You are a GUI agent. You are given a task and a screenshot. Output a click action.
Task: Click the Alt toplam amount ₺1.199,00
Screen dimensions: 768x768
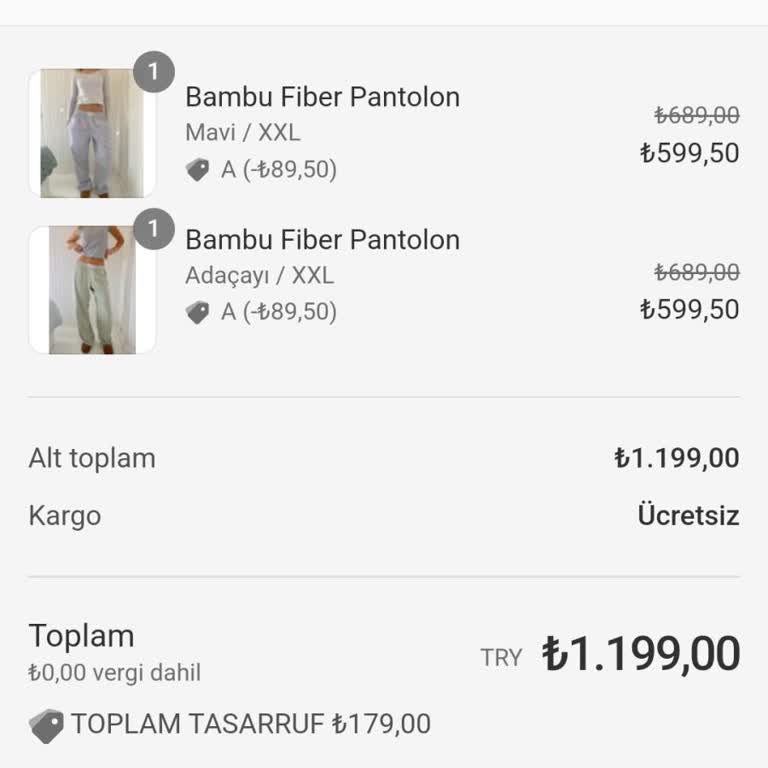point(677,459)
